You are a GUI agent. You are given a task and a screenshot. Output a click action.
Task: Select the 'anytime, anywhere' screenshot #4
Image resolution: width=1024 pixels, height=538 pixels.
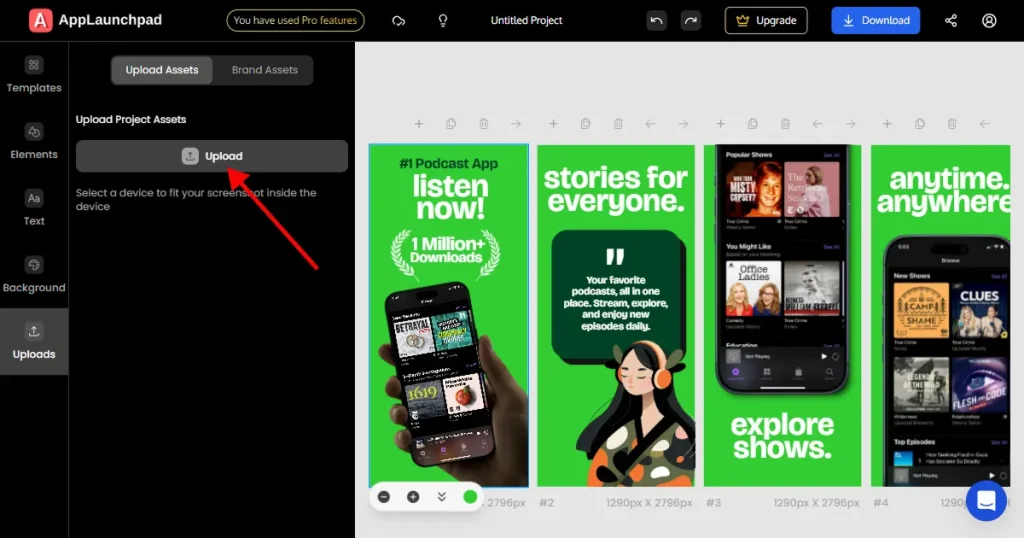pyautogui.click(x=940, y=315)
